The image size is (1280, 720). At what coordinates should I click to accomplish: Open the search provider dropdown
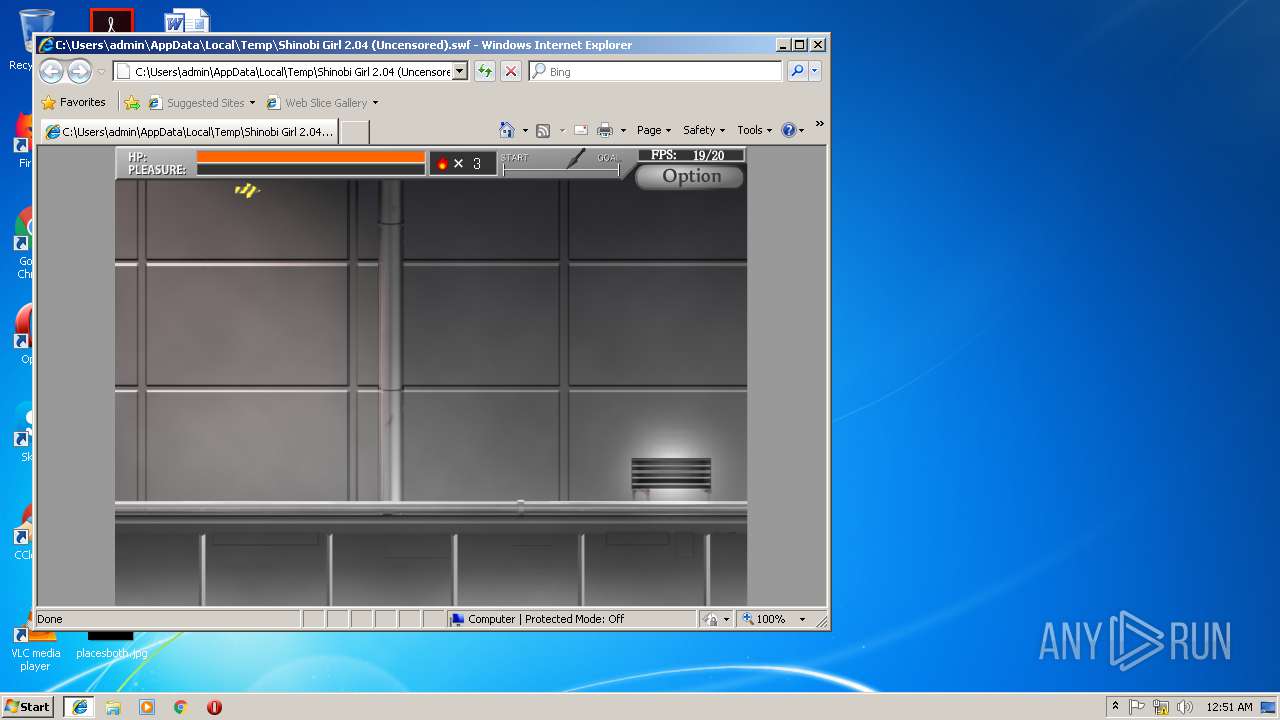click(815, 71)
